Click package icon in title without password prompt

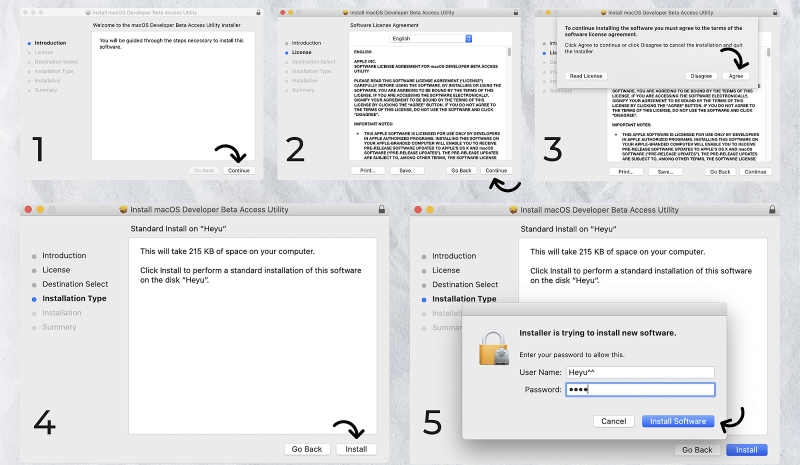123,209
